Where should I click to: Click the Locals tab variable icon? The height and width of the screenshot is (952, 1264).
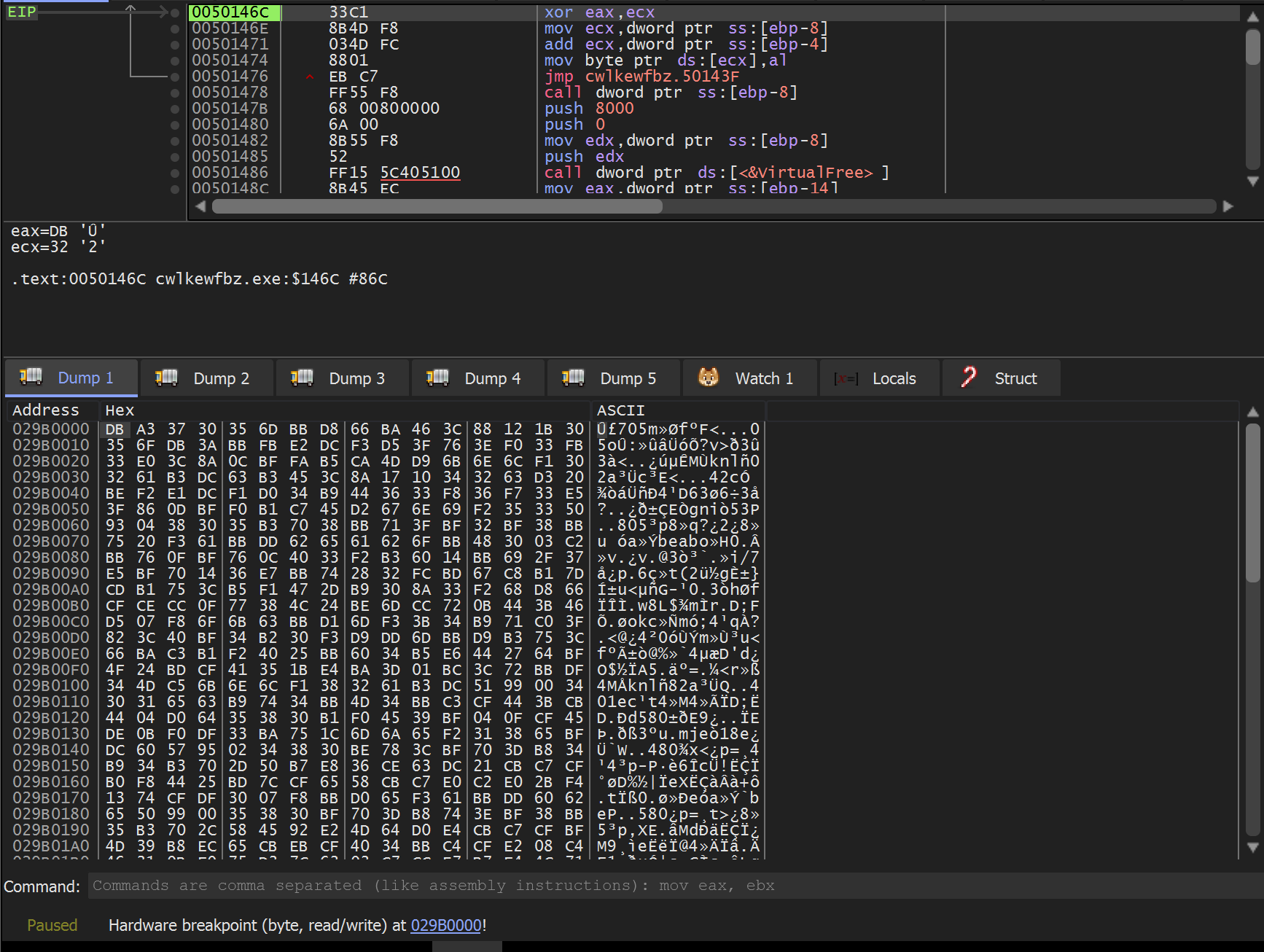(846, 378)
